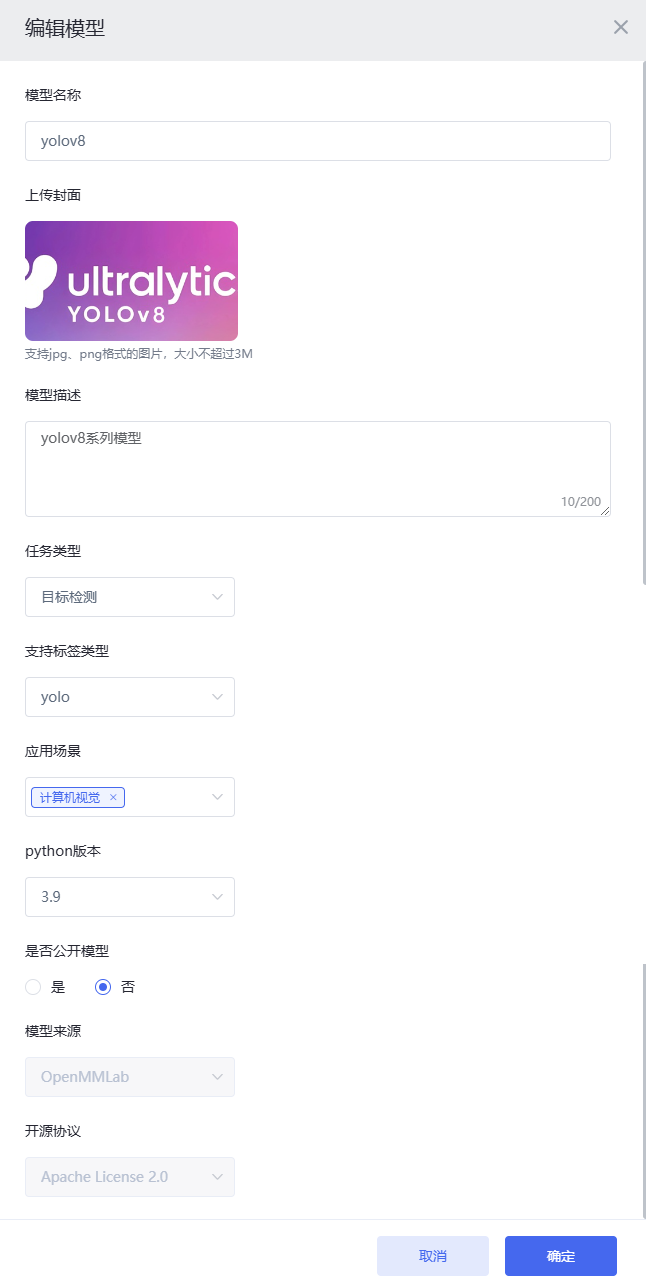
Task: Open the 3.9 python version dropdown
Action: pos(130,897)
